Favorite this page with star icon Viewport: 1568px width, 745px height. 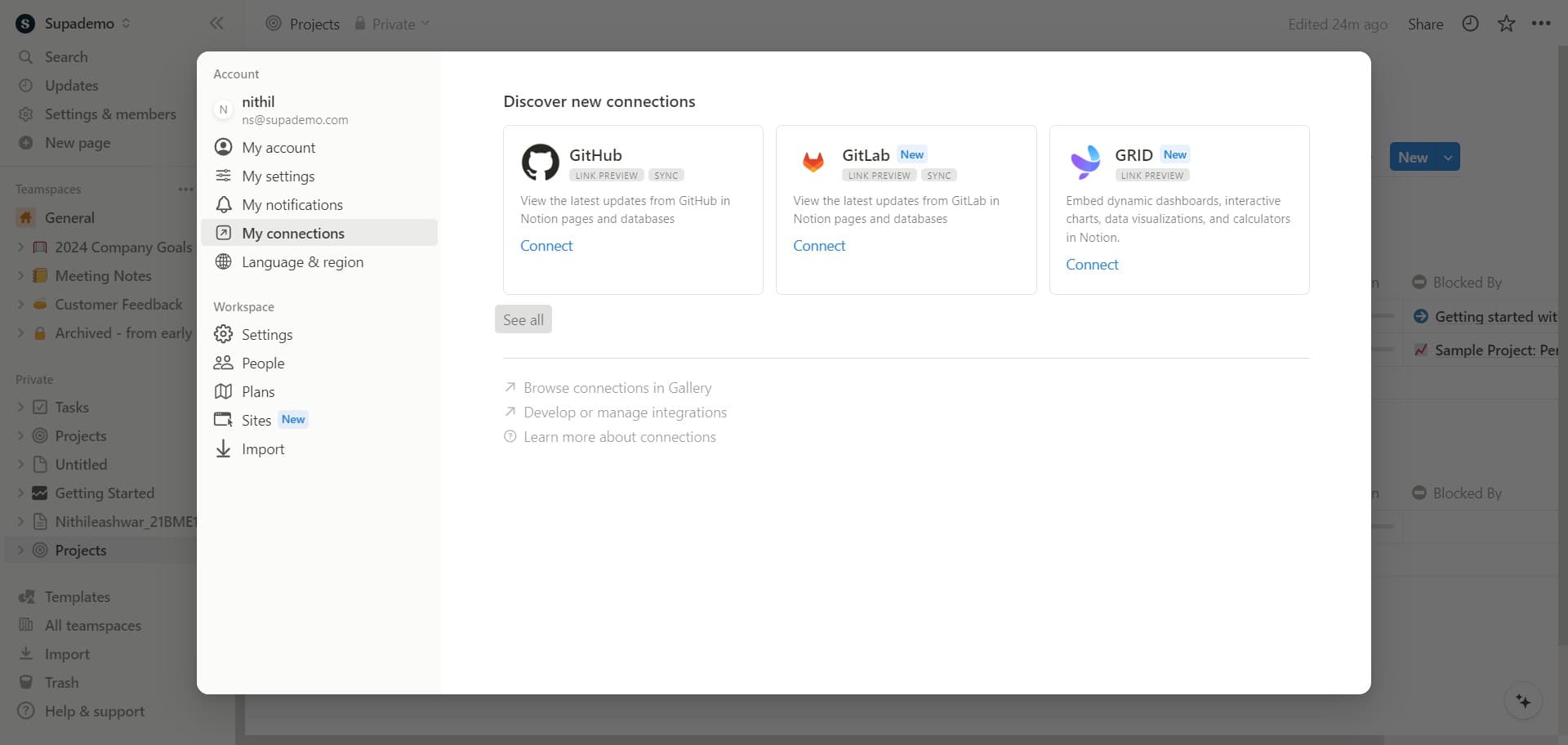(1506, 24)
